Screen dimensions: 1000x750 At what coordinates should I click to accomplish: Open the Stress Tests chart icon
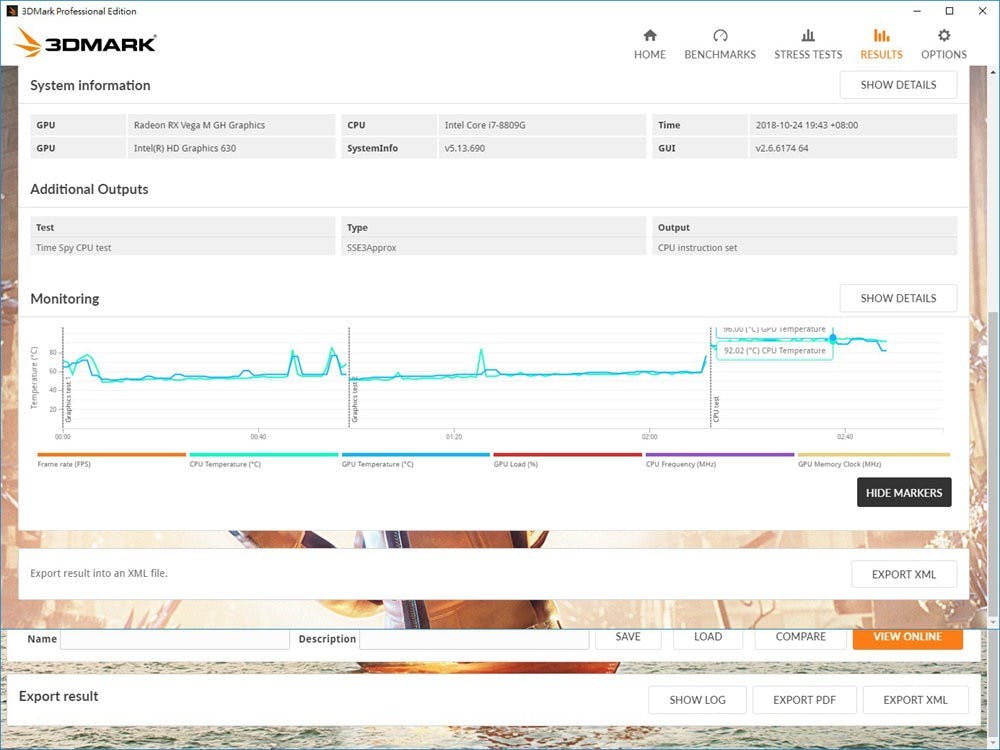(x=808, y=35)
